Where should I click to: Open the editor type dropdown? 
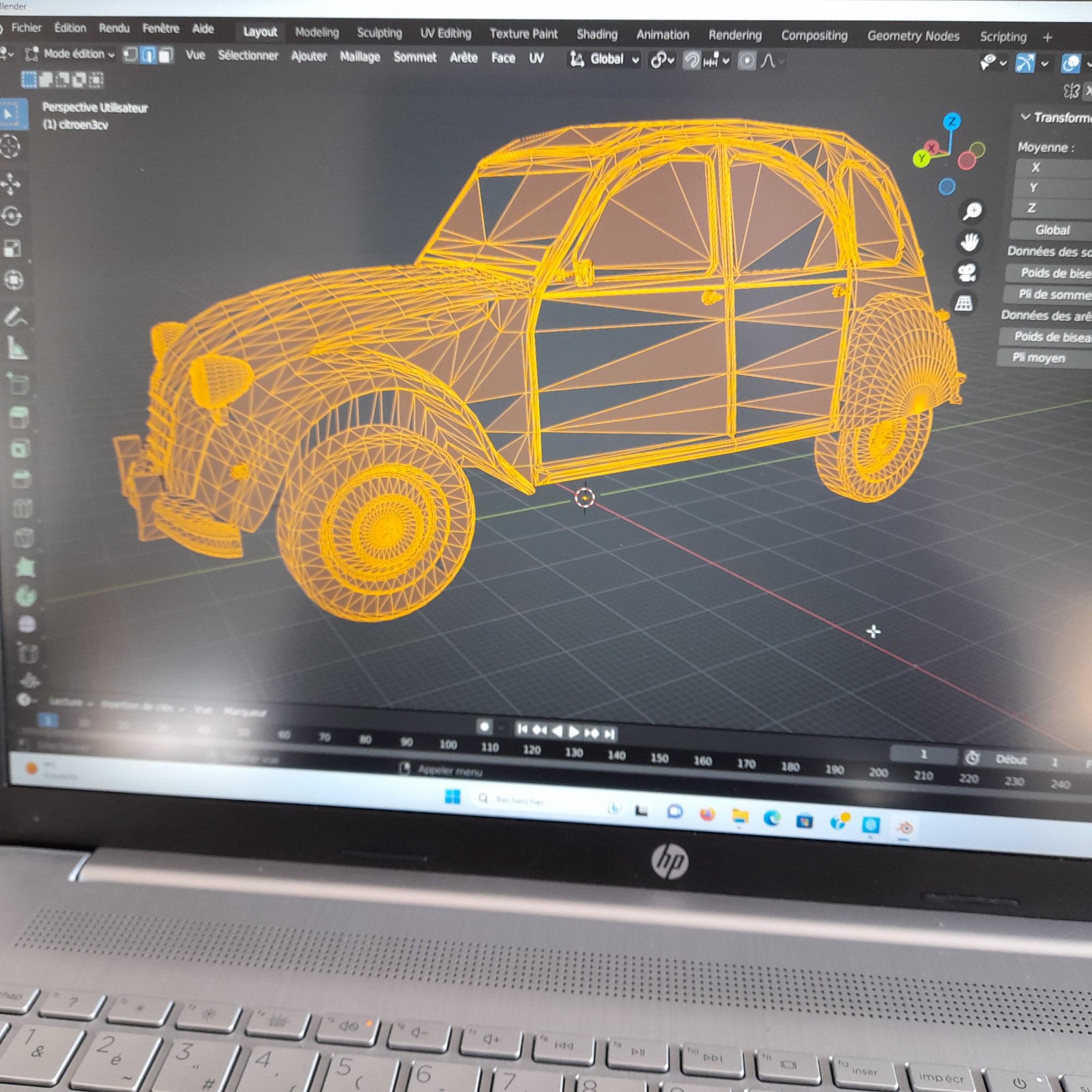pyautogui.click(x=5, y=54)
